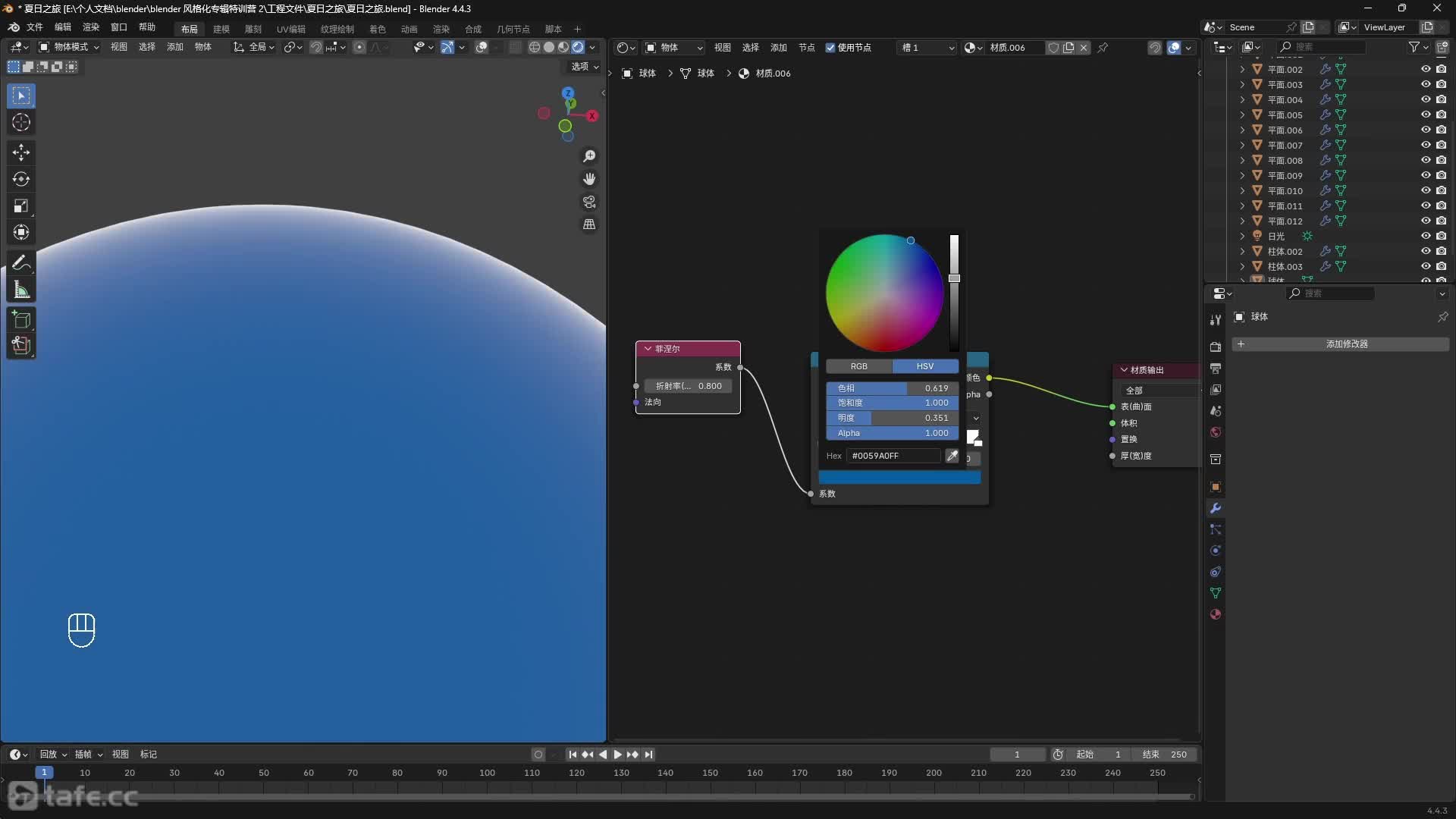Screen dimensions: 1456x819
Task: Open World properties tab
Action: [1216, 431]
